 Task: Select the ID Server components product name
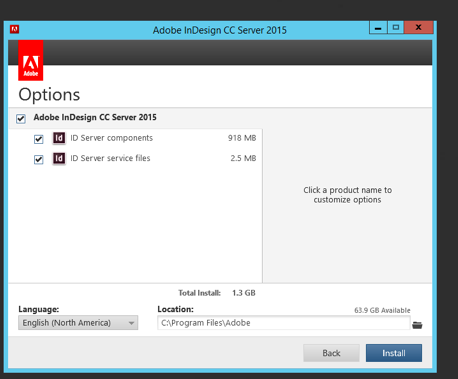111,138
